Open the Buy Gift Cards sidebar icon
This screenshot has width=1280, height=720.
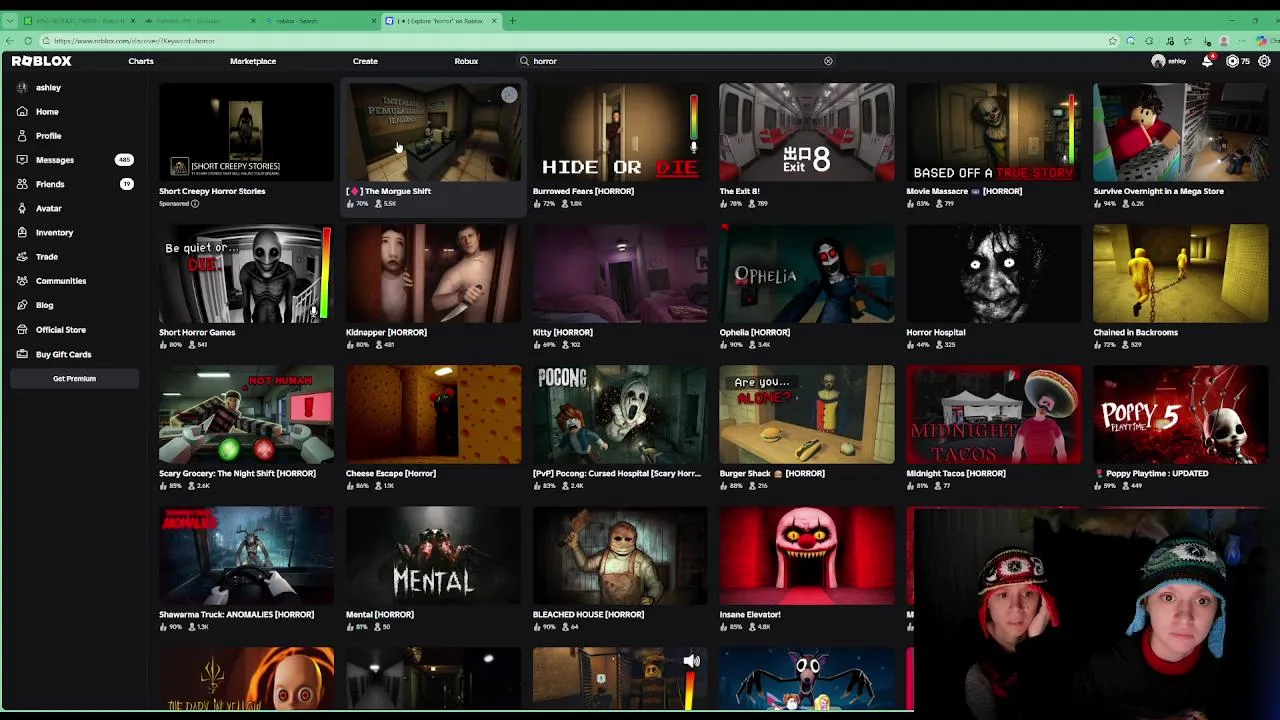(22, 354)
